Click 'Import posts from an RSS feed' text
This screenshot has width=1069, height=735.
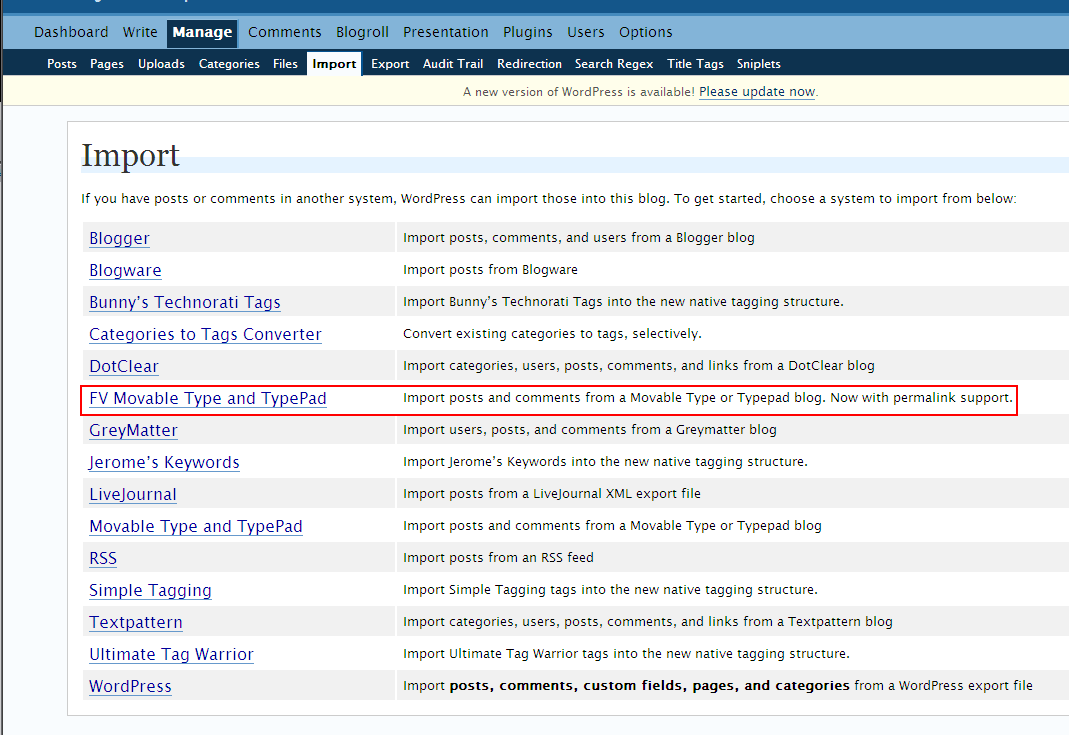498,557
